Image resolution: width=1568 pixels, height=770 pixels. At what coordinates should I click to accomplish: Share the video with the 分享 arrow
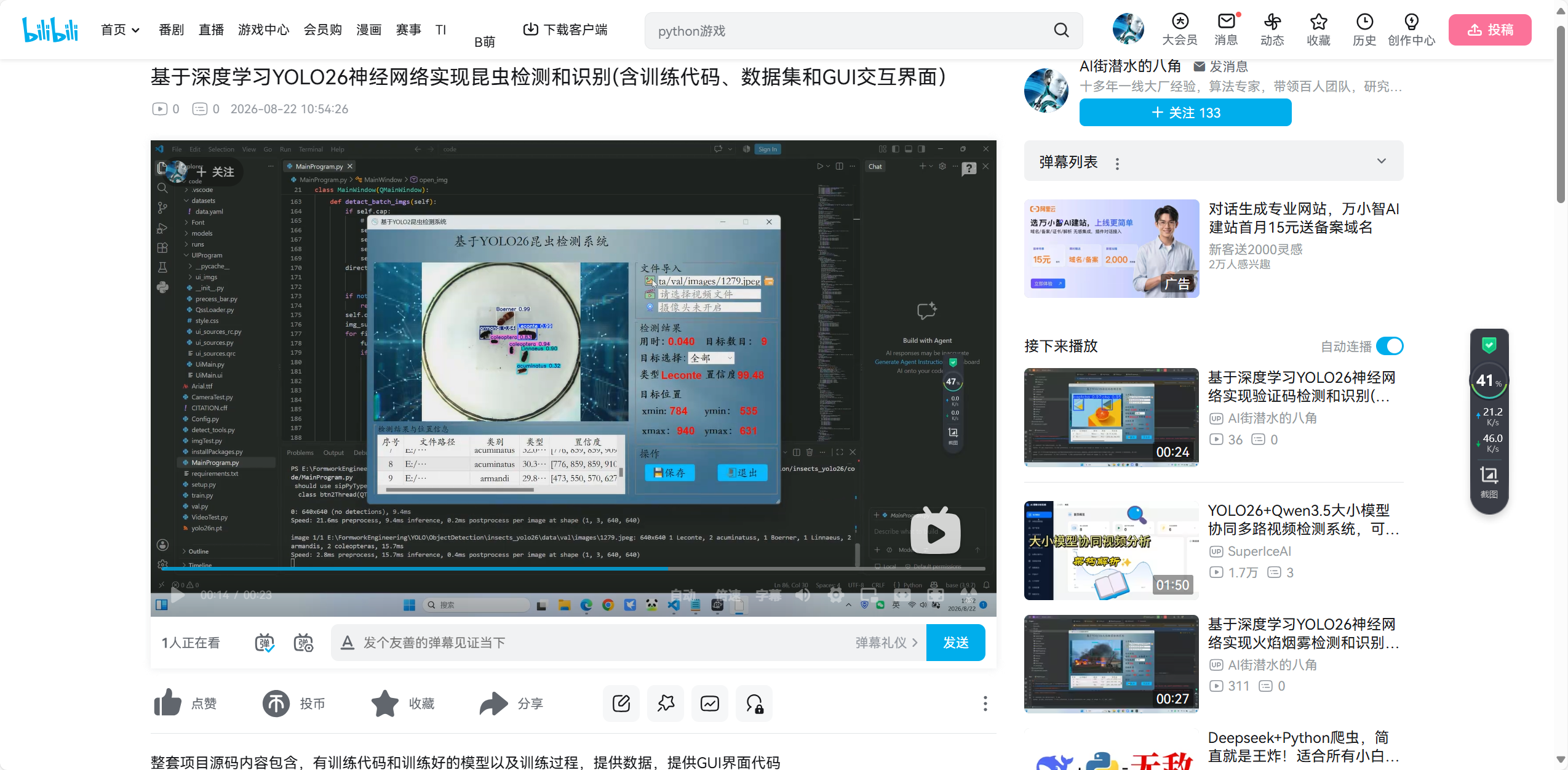tap(493, 703)
